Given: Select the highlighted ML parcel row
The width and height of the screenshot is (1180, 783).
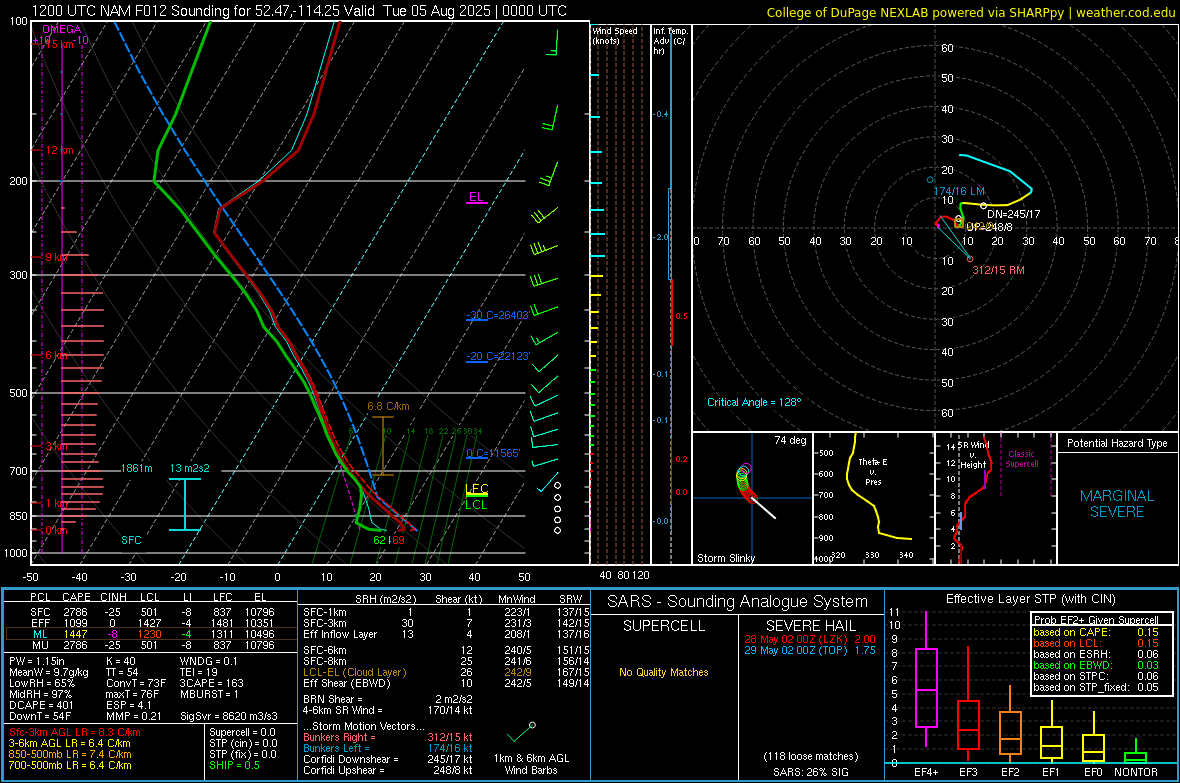Looking at the screenshot, I should coord(151,634).
